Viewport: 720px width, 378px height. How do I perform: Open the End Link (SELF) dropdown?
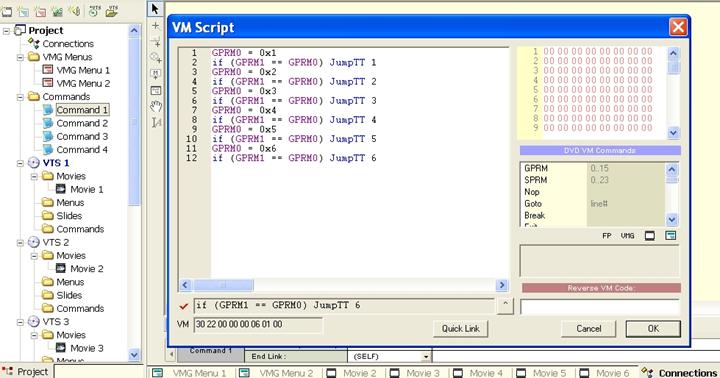(x=426, y=356)
